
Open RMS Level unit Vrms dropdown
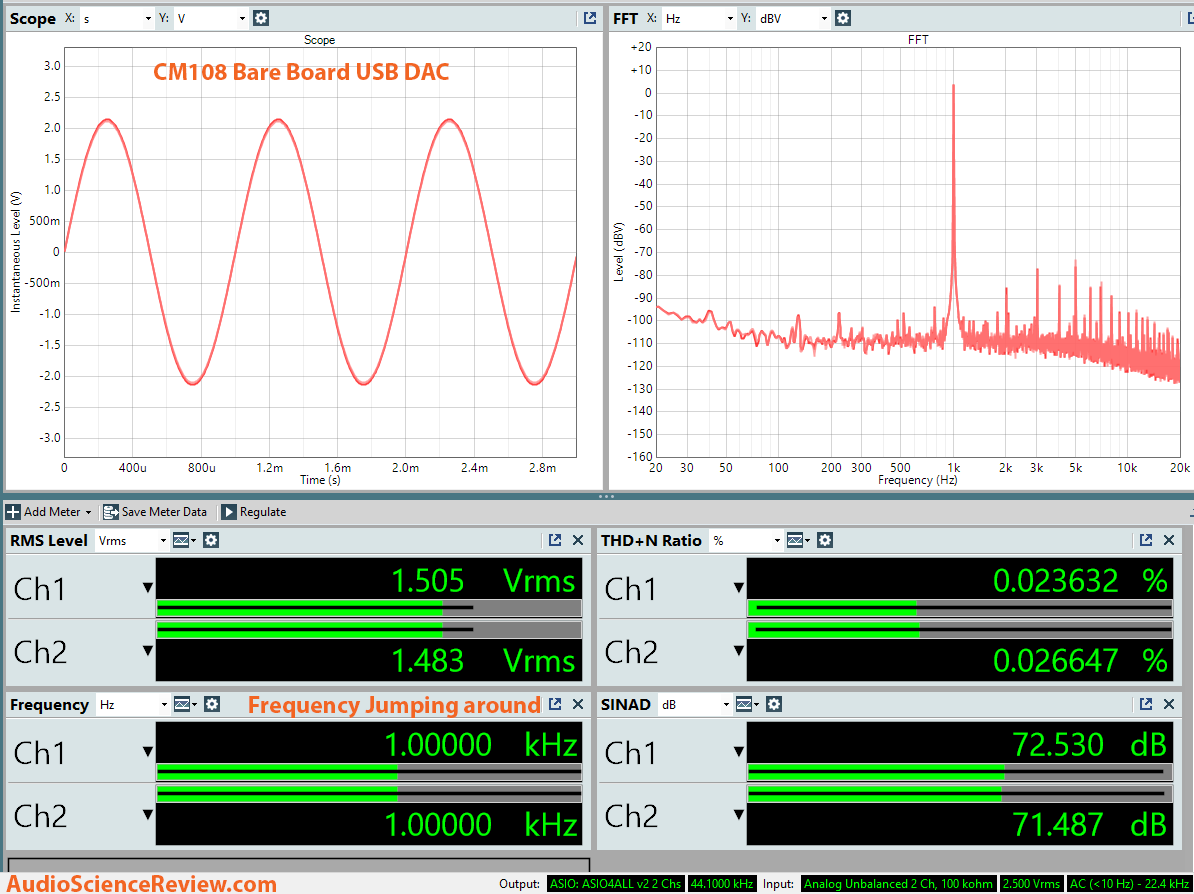pyautogui.click(x=132, y=541)
